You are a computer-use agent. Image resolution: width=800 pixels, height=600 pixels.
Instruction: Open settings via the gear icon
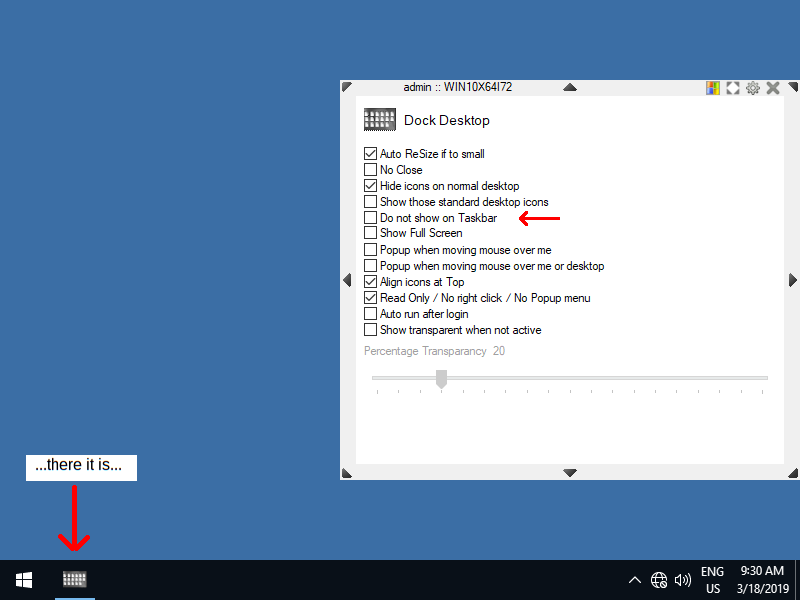(753, 88)
